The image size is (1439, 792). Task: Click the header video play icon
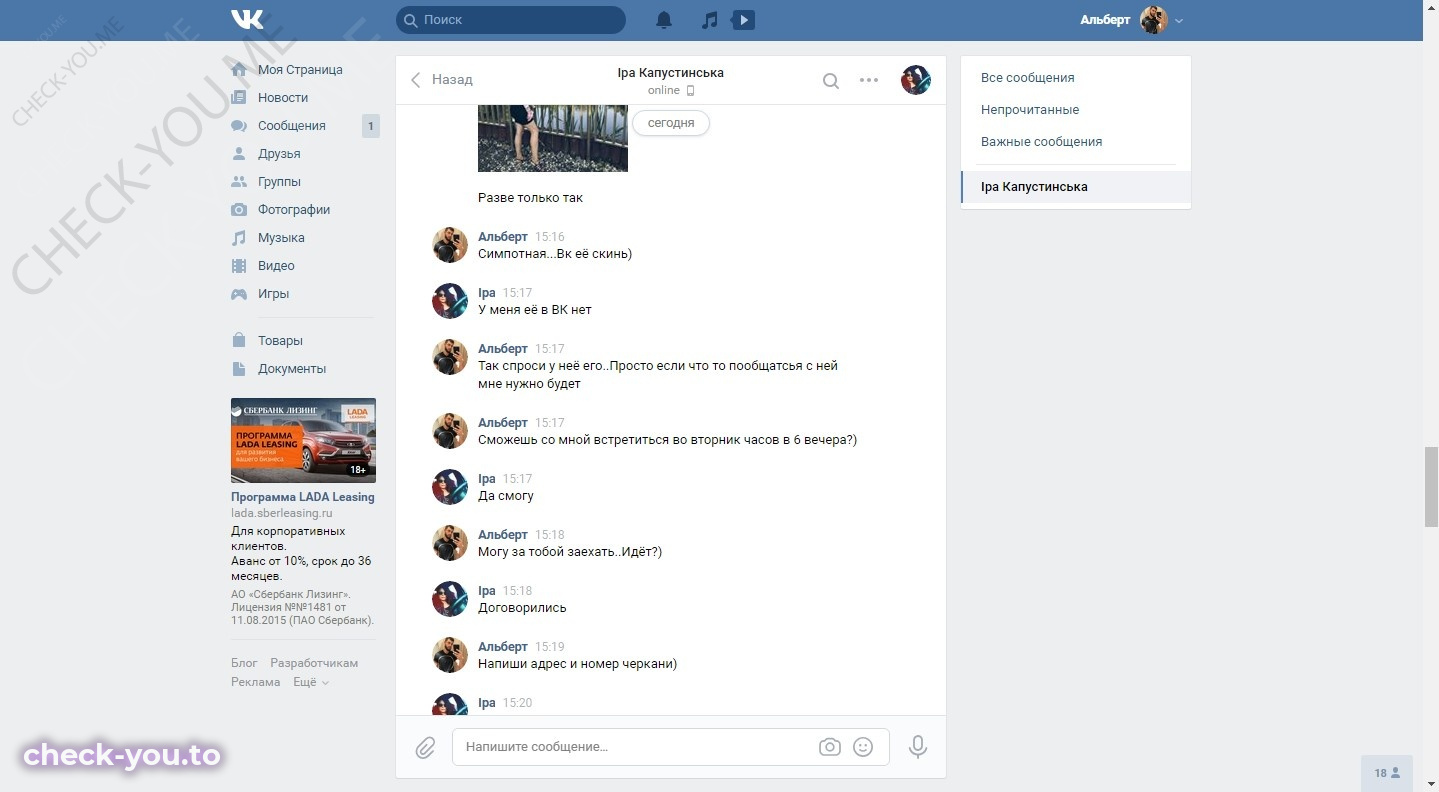pos(743,20)
